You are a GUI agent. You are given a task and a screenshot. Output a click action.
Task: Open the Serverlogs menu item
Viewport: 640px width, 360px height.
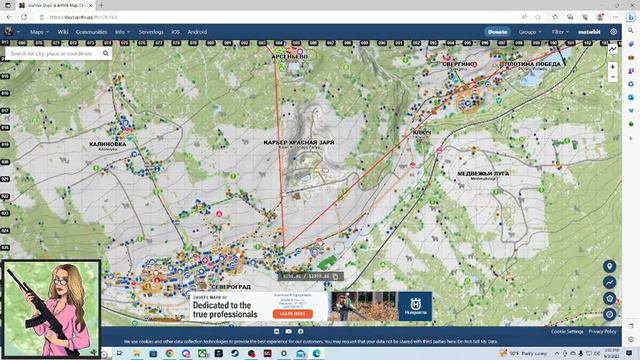click(151, 32)
